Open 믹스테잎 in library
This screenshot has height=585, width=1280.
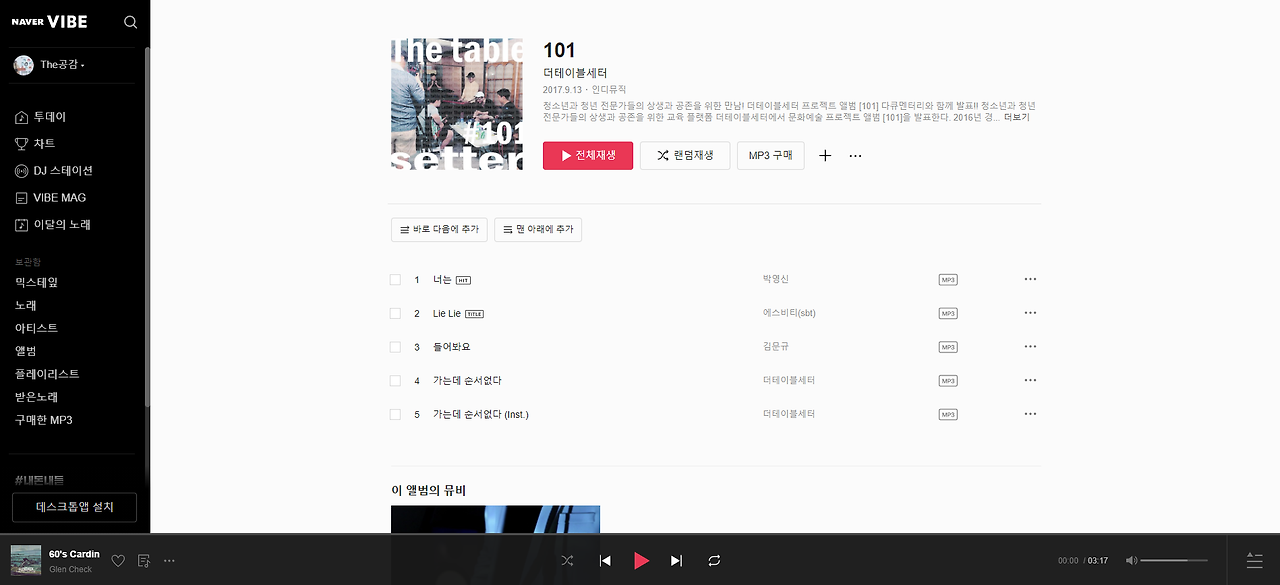pyautogui.click(x=36, y=283)
